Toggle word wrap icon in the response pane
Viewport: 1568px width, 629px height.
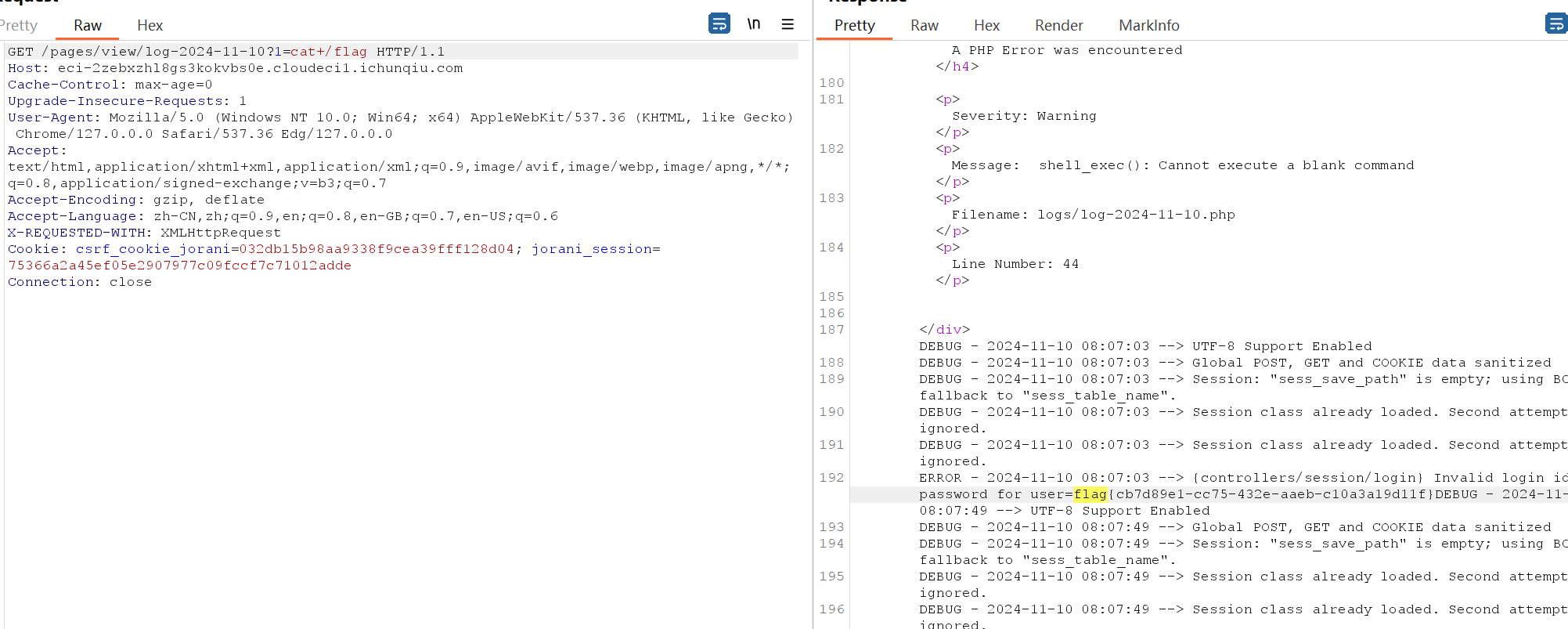1556,23
